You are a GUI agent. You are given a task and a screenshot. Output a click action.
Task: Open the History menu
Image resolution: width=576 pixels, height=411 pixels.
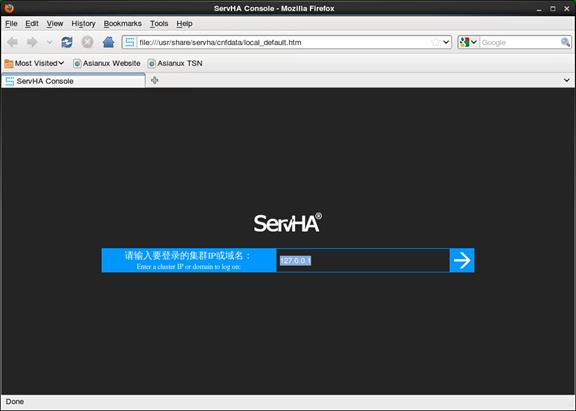click(x=83, y=24)
